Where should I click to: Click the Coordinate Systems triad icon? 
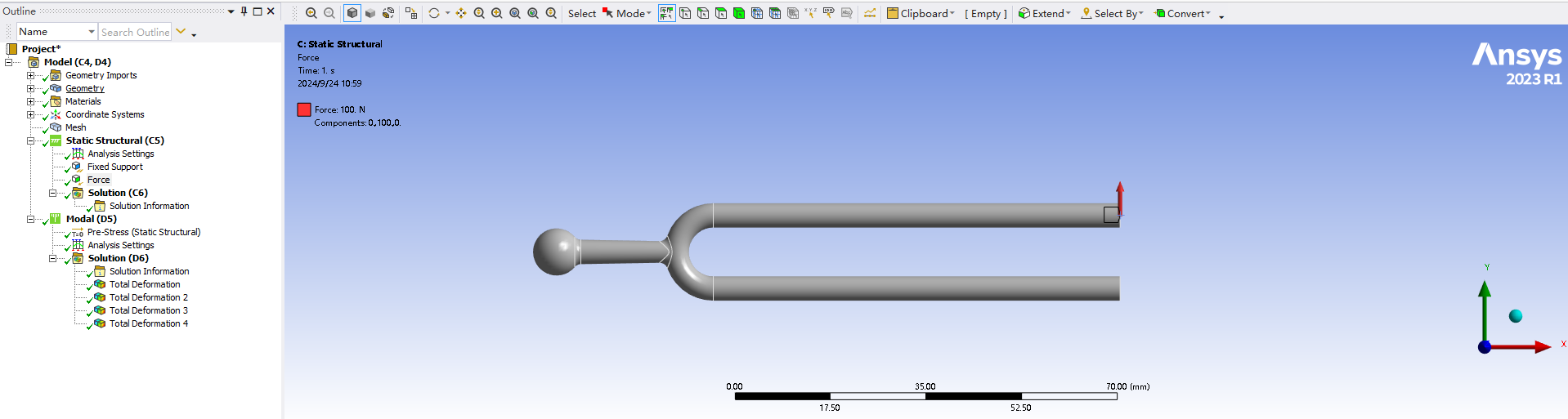[56, 114]
